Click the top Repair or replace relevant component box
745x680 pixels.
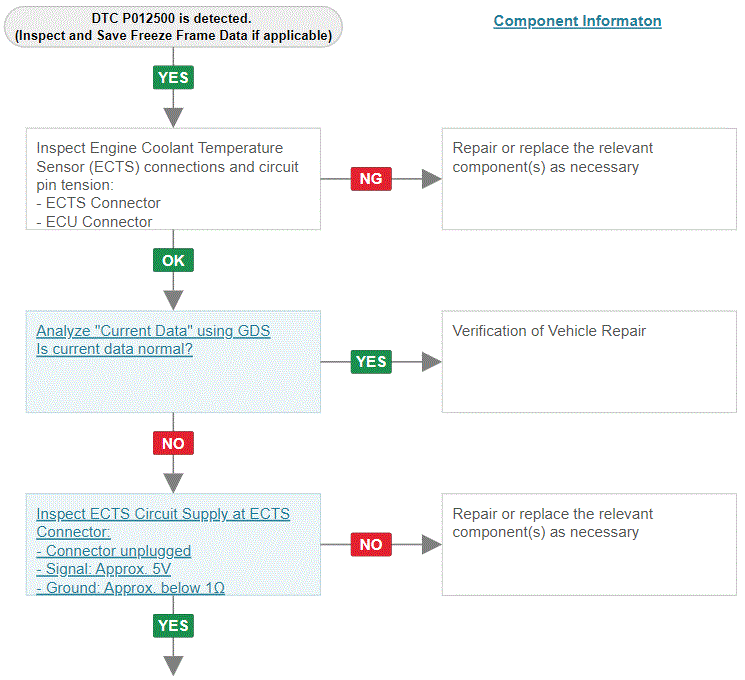[x=589, y=179]
